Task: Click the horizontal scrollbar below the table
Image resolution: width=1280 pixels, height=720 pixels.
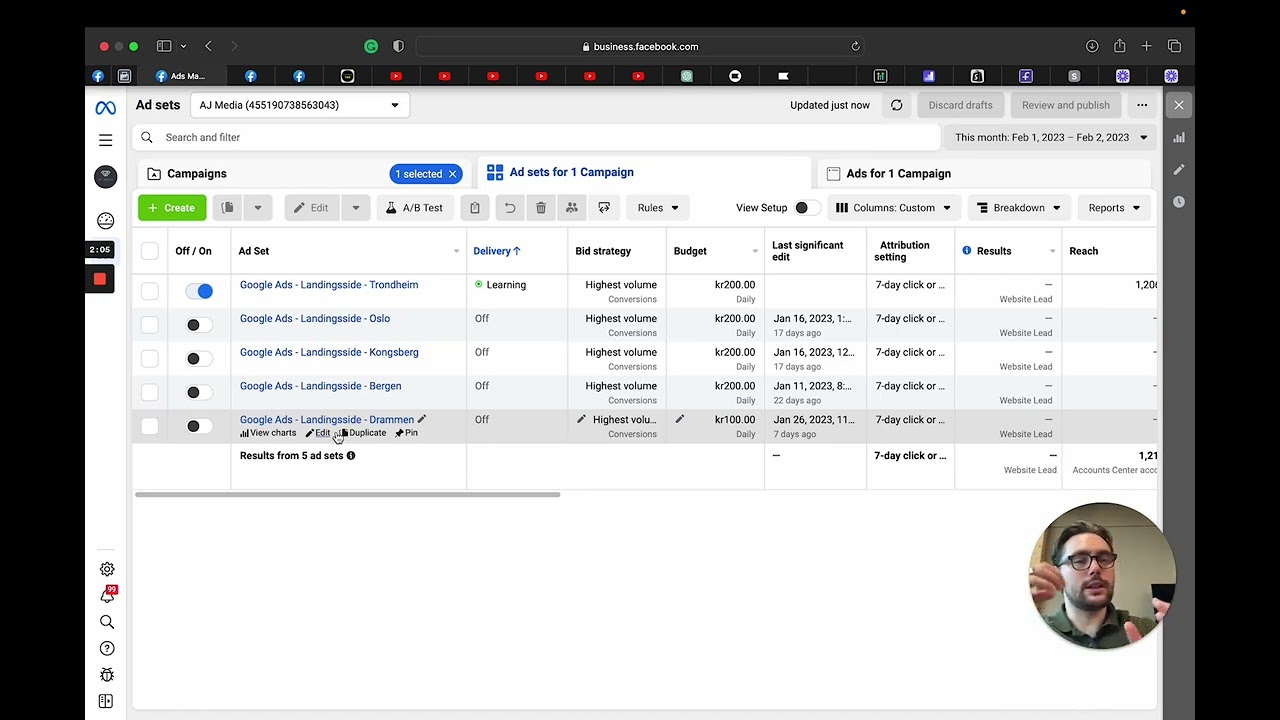Action: click(x=347, y=494)
